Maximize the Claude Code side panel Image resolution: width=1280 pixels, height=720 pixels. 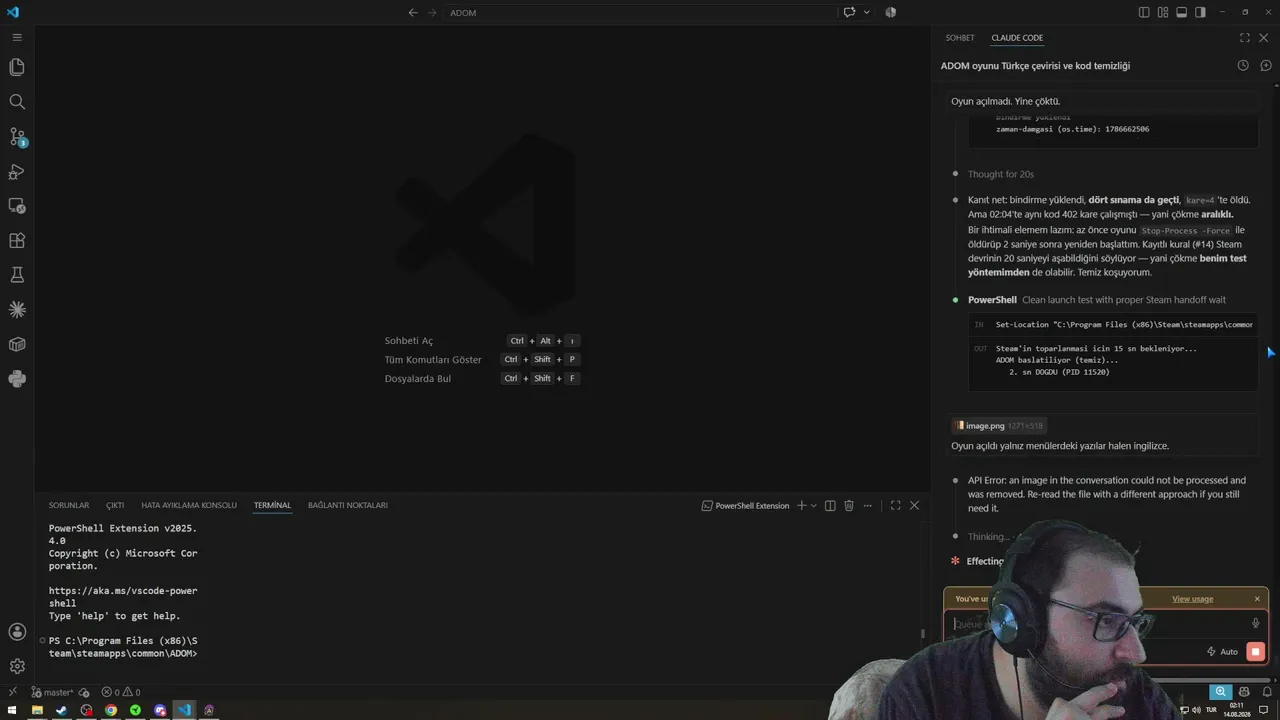[1245, 38]
